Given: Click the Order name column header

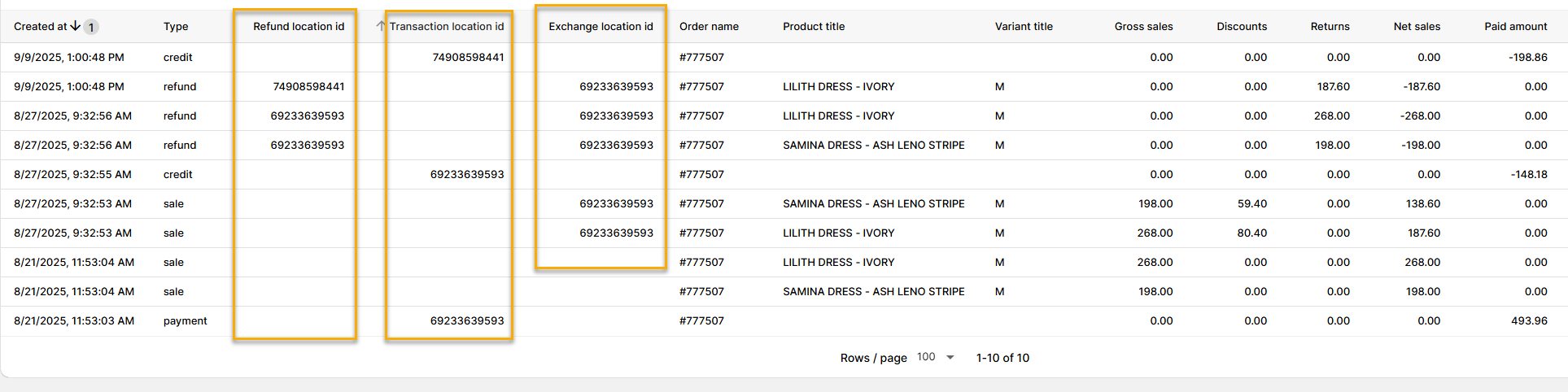Looking at the screenshot, I should click(x=709, y=26).
